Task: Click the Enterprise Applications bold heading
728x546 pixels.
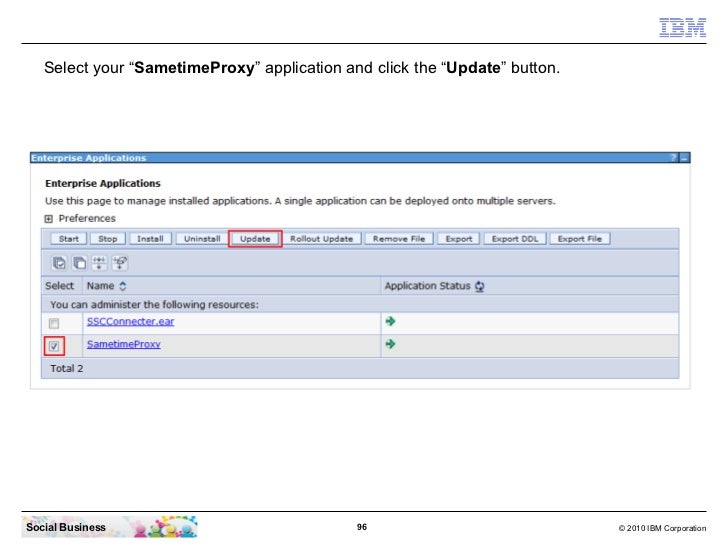Action: [103, 183]
